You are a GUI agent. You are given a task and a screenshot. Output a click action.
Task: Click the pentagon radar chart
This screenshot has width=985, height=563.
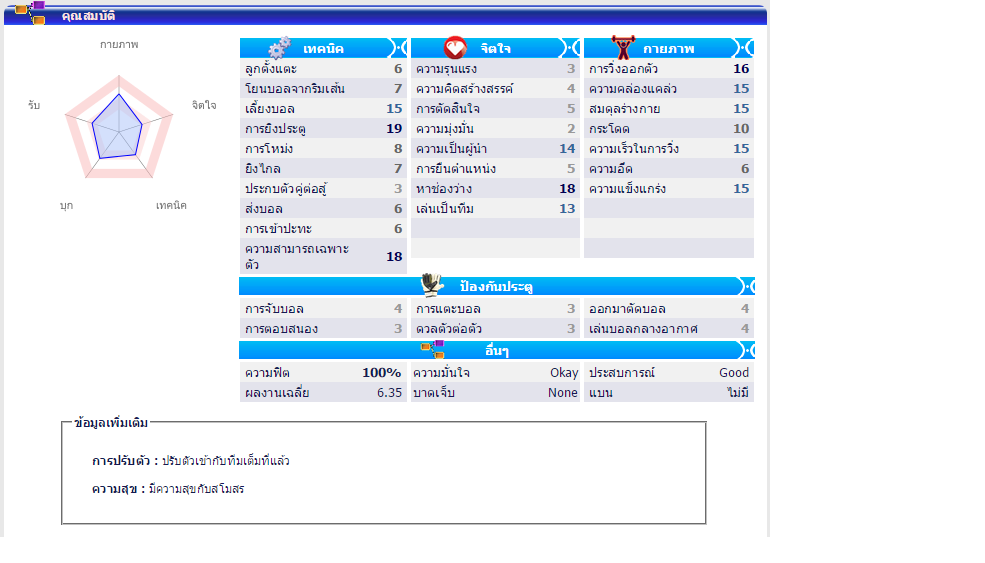click(119, 128)
